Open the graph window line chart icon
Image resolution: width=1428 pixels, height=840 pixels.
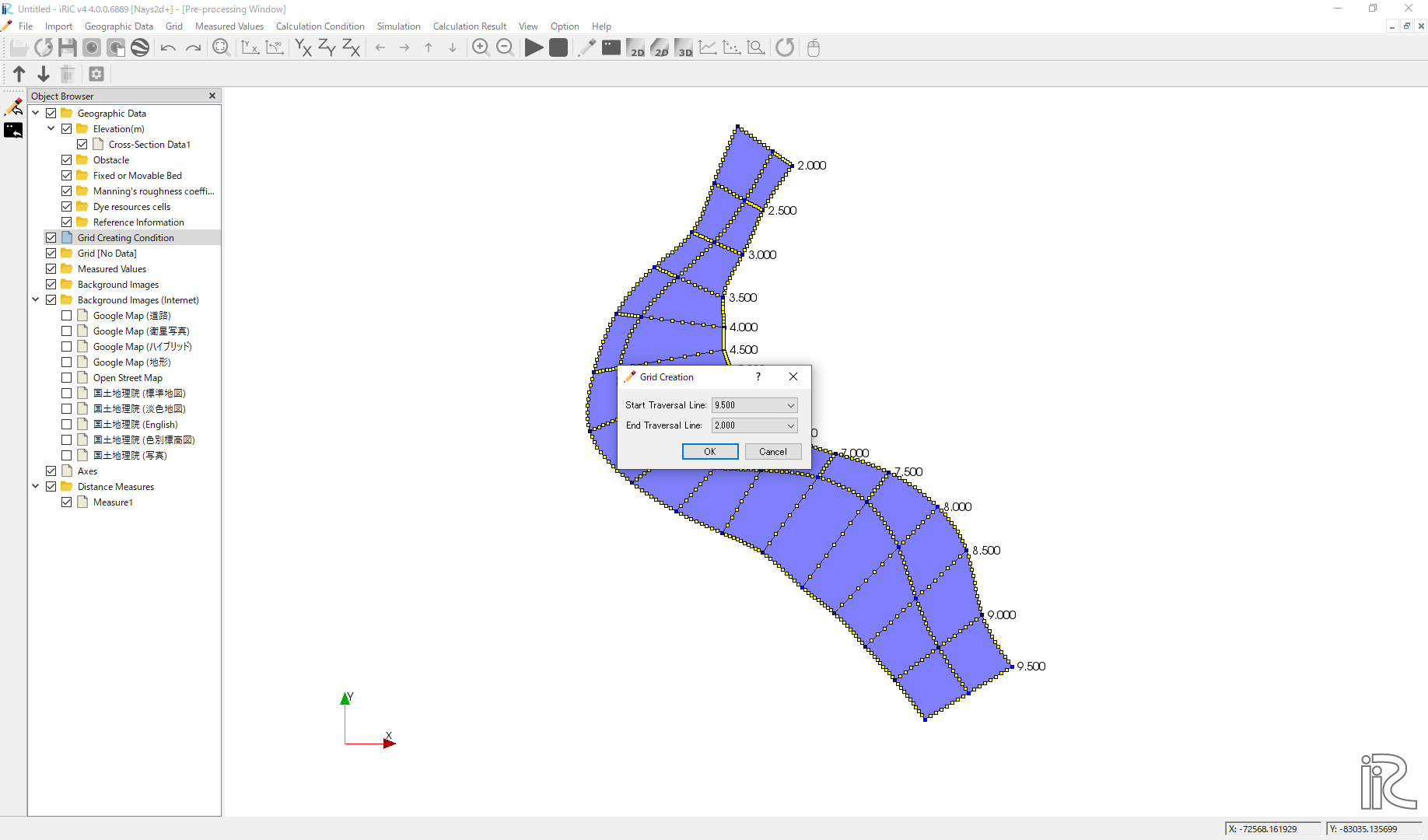point(708,48)
